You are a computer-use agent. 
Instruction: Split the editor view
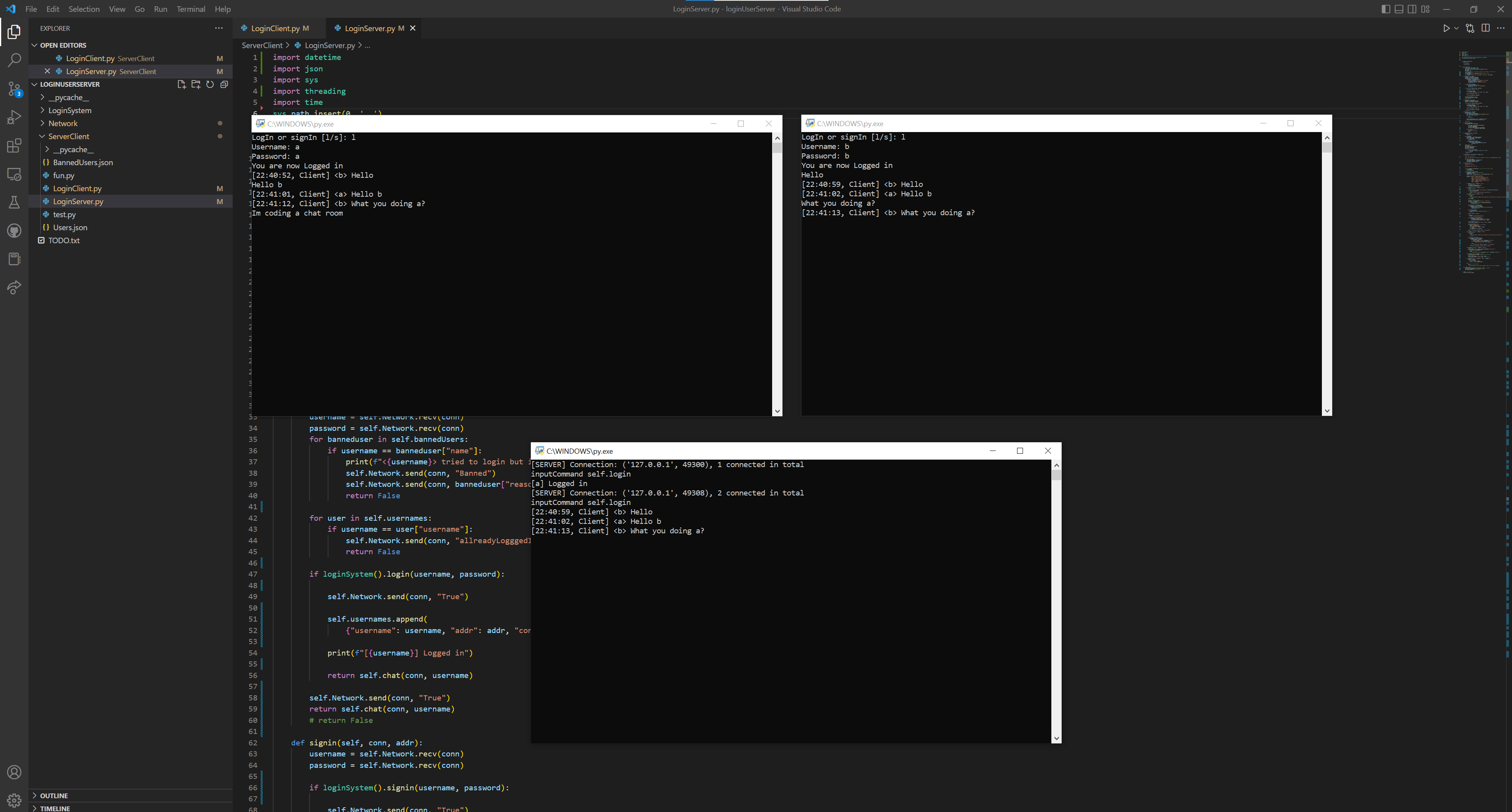(1486, 28)
